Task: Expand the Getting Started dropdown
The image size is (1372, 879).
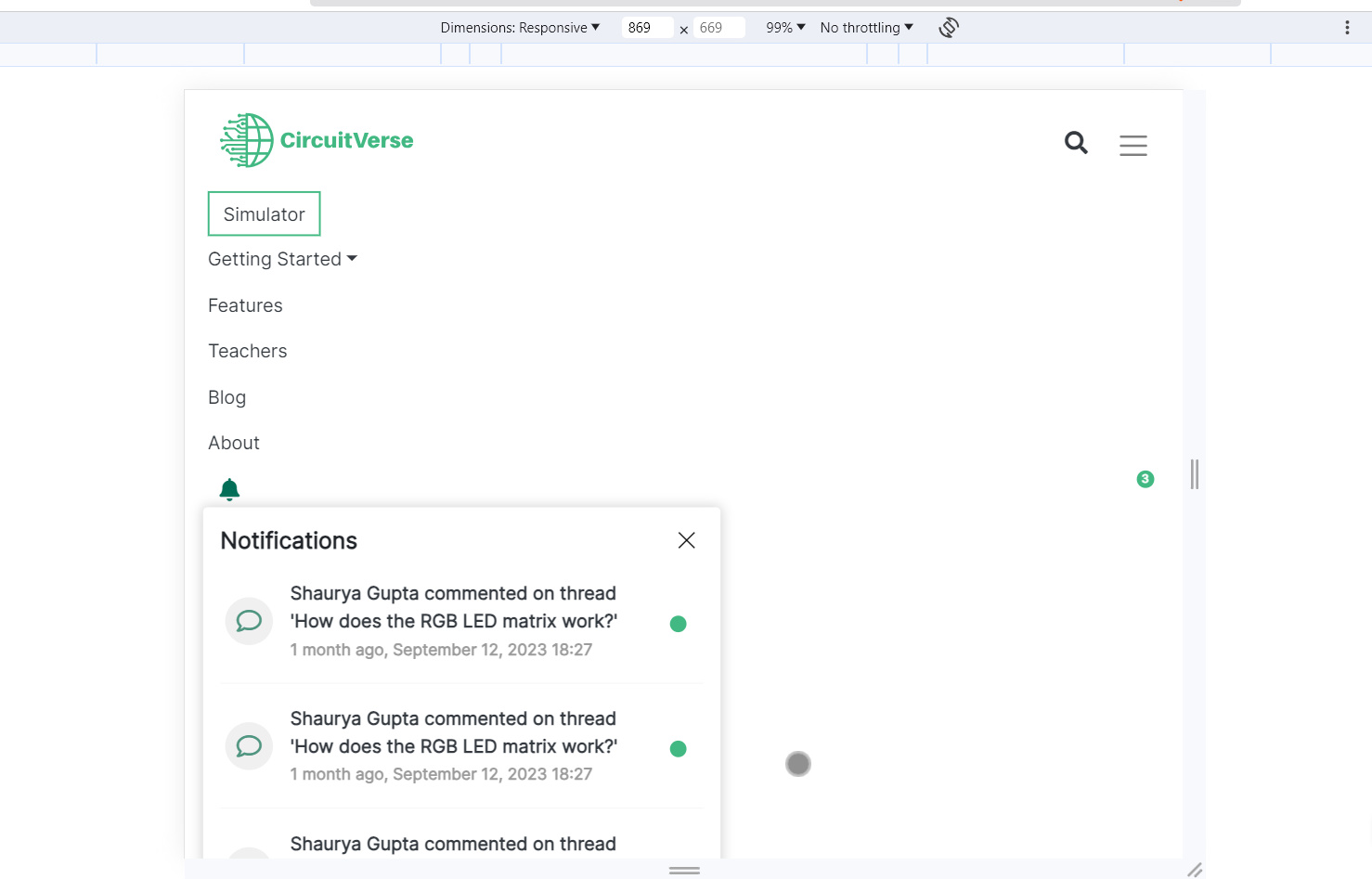Action: [x=282, y=259]
